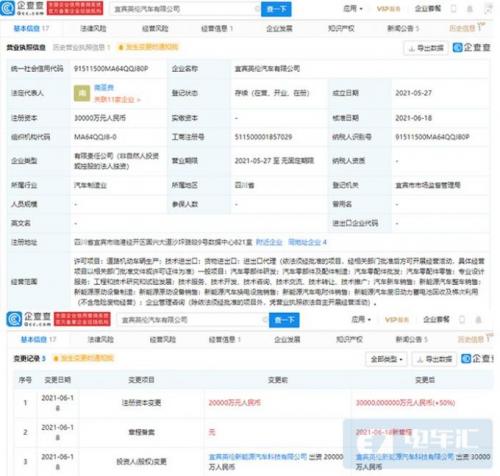Image resolution: width=500 pixels, height=476 pixels.
Task: Click the red 20000万元人民币 value in 变更前 column
Action: [234, 403]
